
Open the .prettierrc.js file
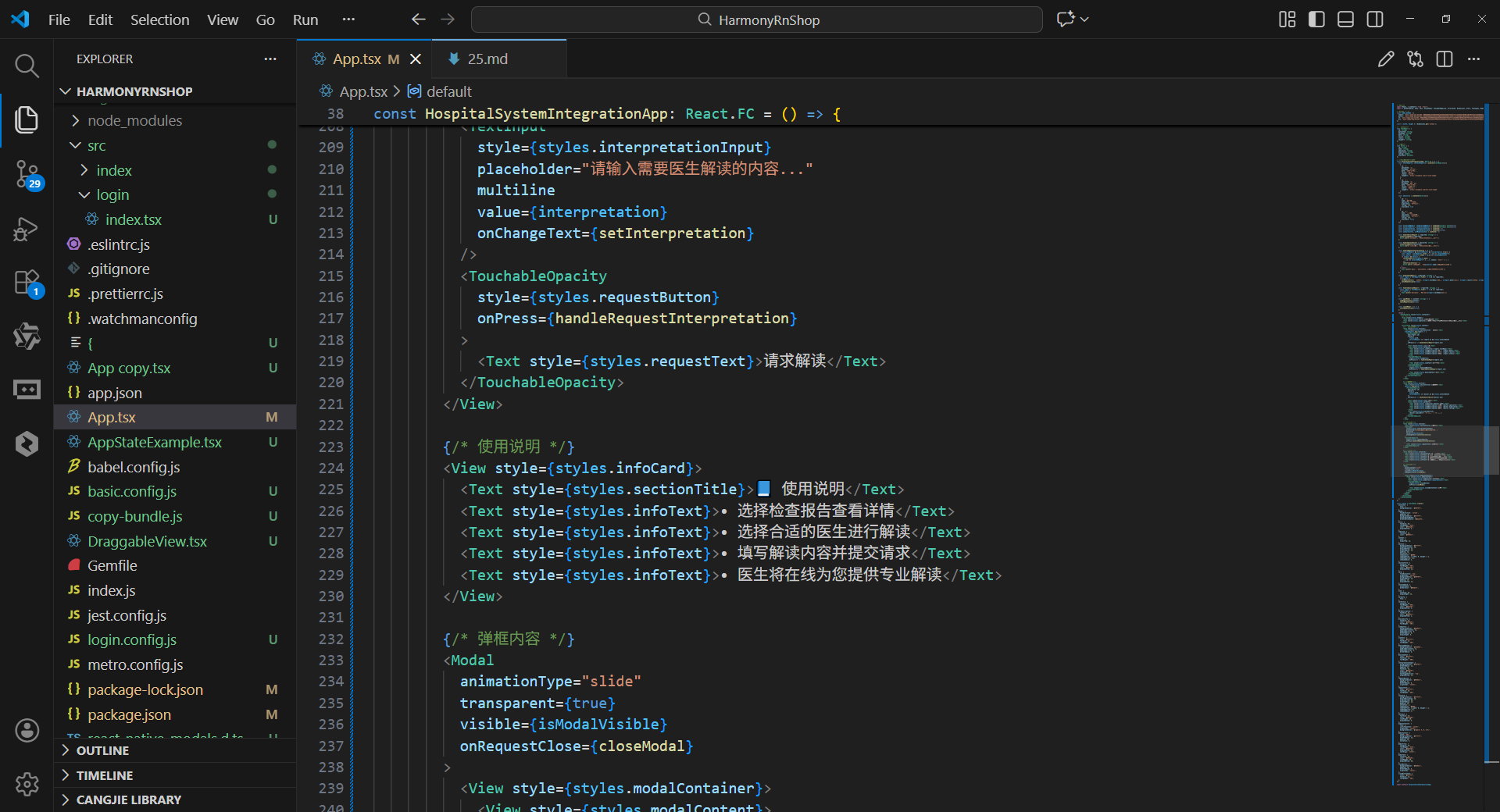pos(175,294)
